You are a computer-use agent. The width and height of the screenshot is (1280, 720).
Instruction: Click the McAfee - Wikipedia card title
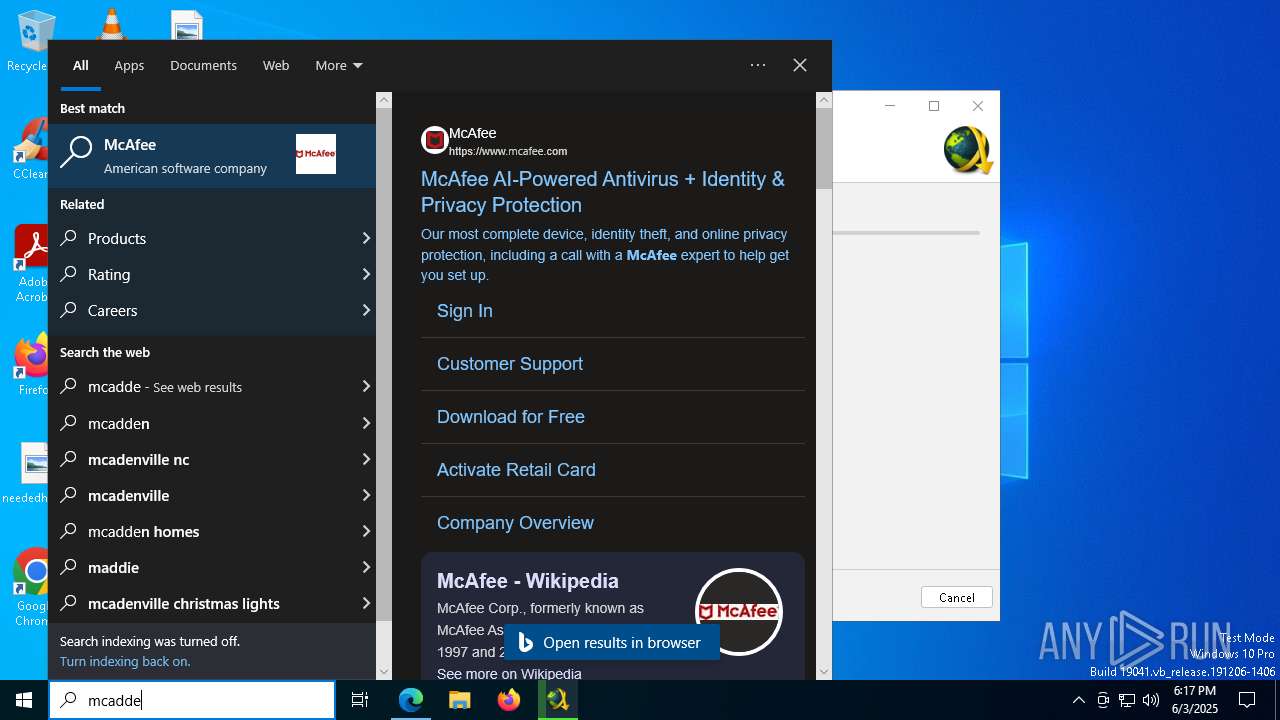click(x=528, y=581)
